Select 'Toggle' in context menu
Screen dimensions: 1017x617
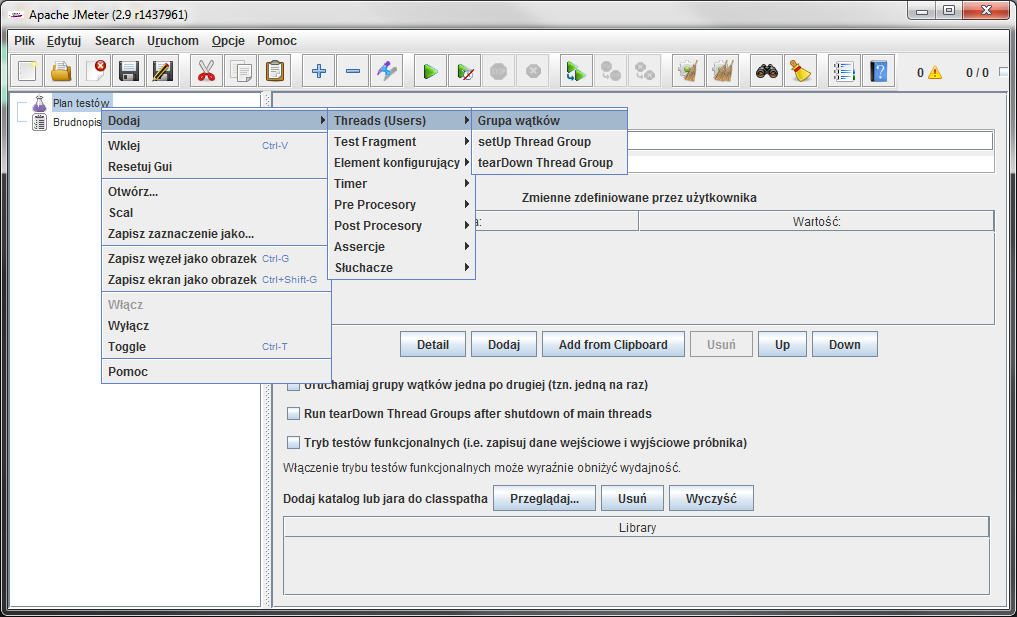point(216,346)
